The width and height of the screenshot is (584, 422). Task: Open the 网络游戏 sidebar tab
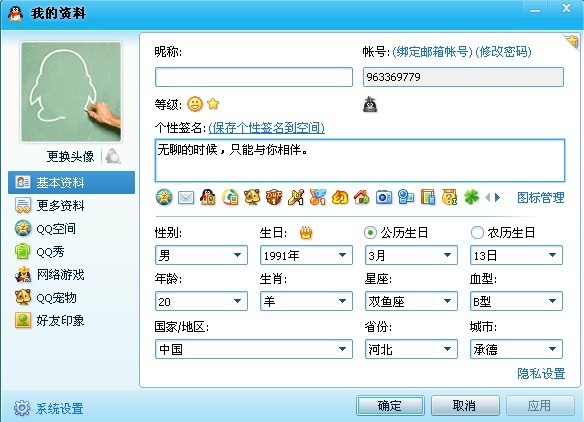72,275
